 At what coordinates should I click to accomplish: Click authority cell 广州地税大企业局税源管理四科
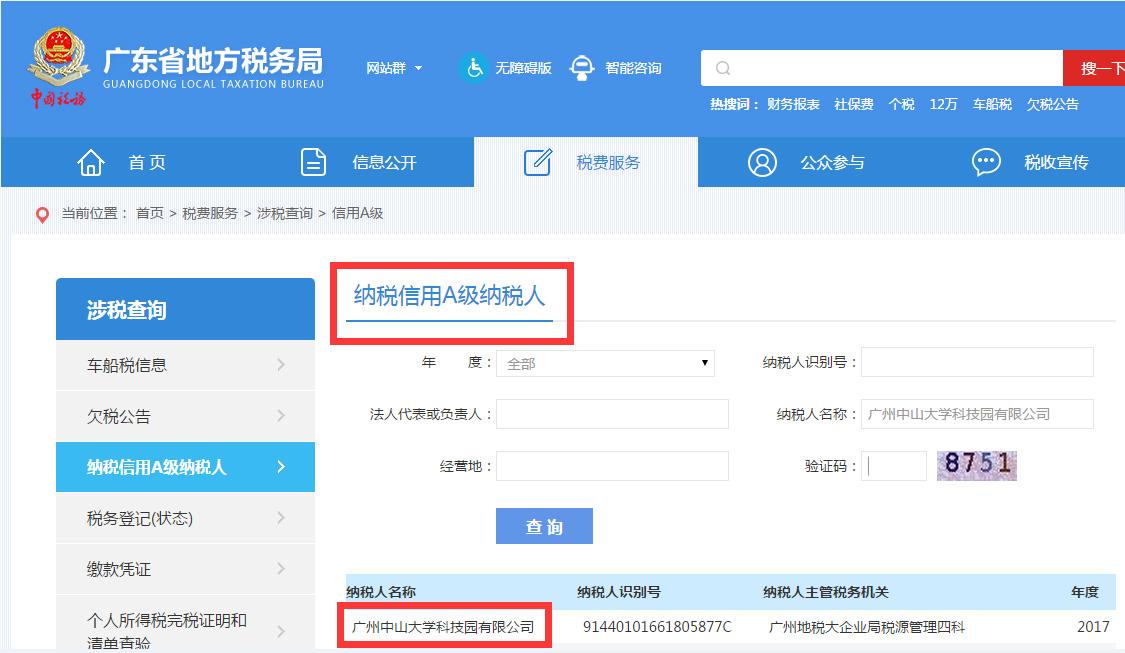[x=867, y=627]
